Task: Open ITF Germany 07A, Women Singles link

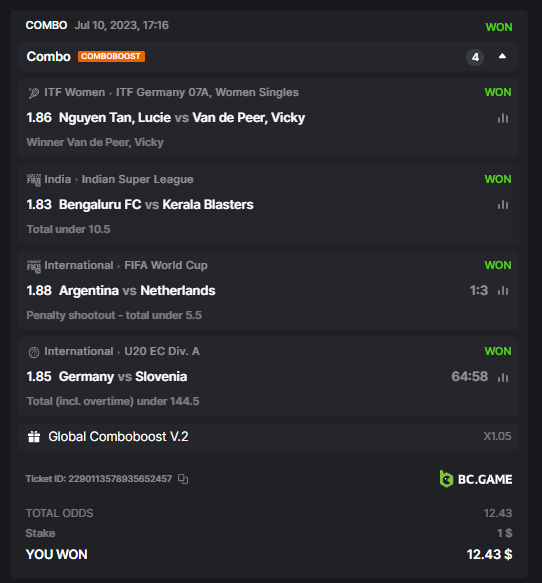Action: pos(207,92)
